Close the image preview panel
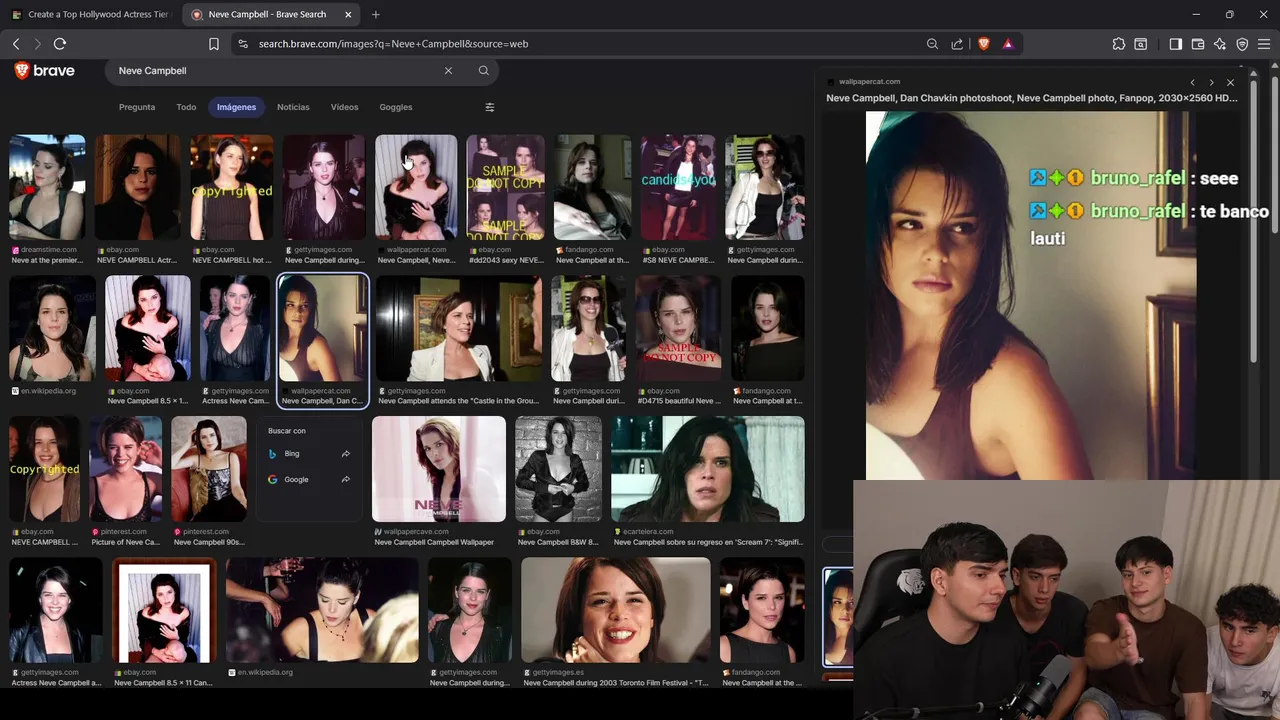Screen dimensions: 1280x720 pos(1230,82)
